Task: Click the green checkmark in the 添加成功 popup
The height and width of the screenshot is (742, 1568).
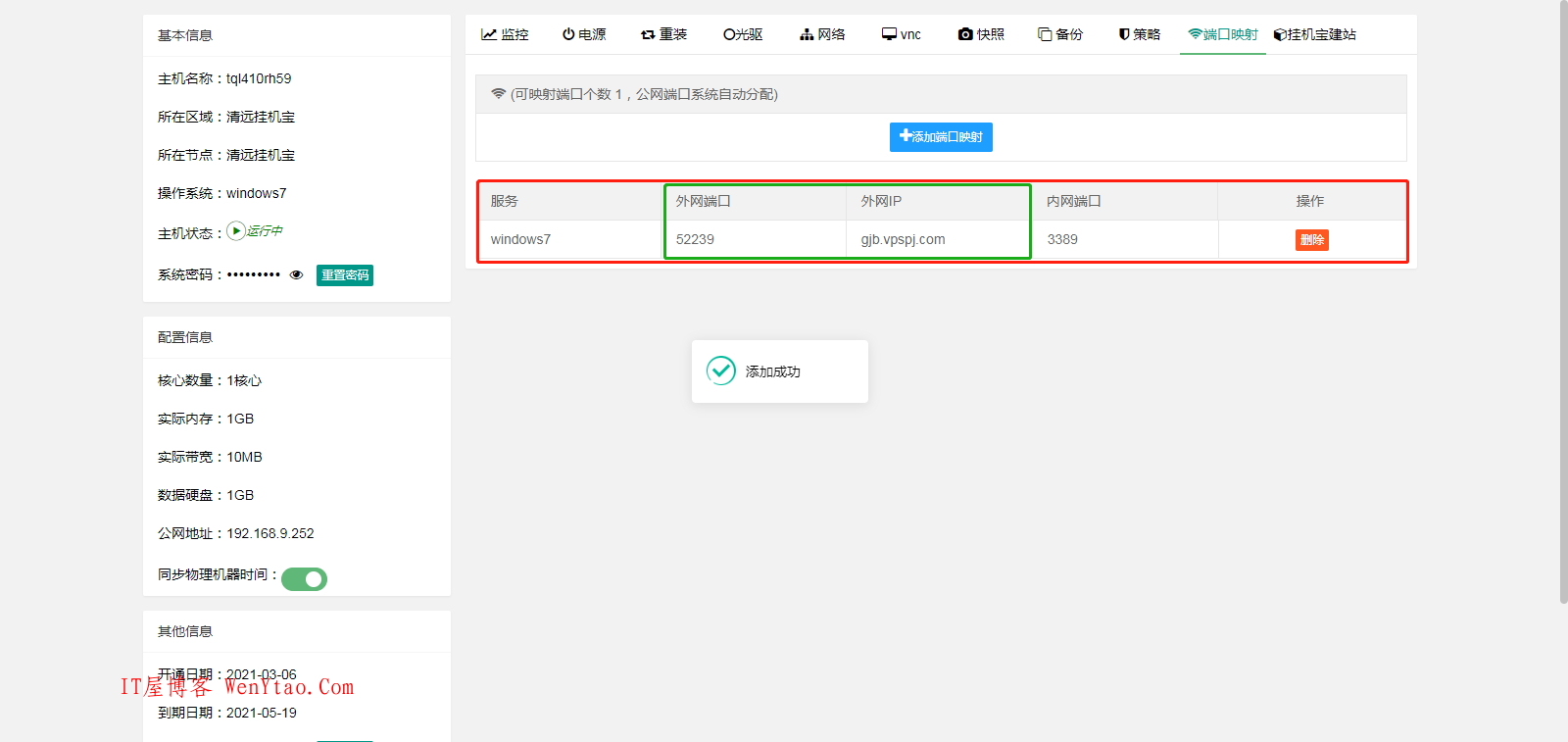Action: 721,371
